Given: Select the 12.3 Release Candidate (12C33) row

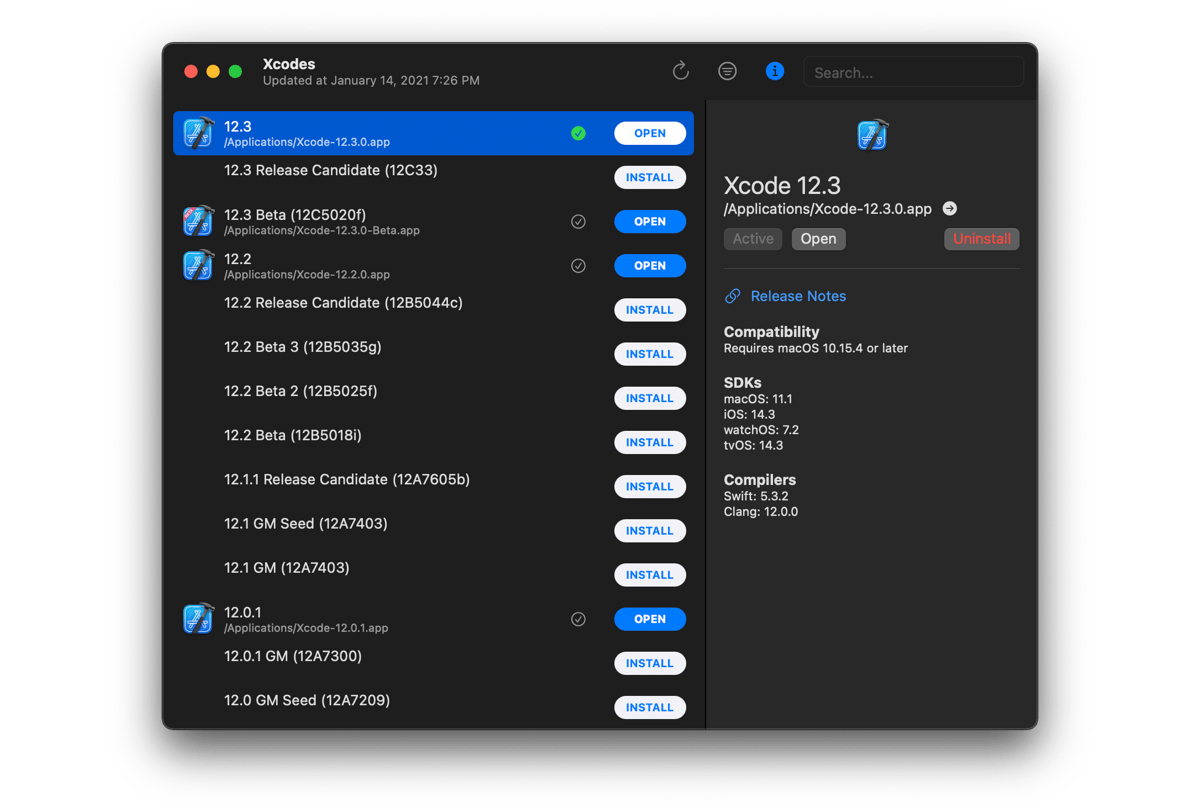Looking at the screenshot, I should pos(433,177).
